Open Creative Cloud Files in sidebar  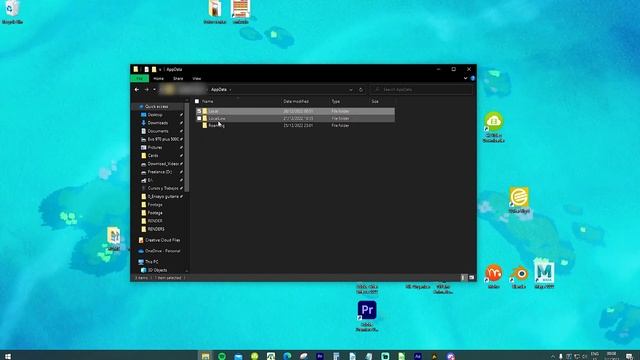click(x=162, y=240)
